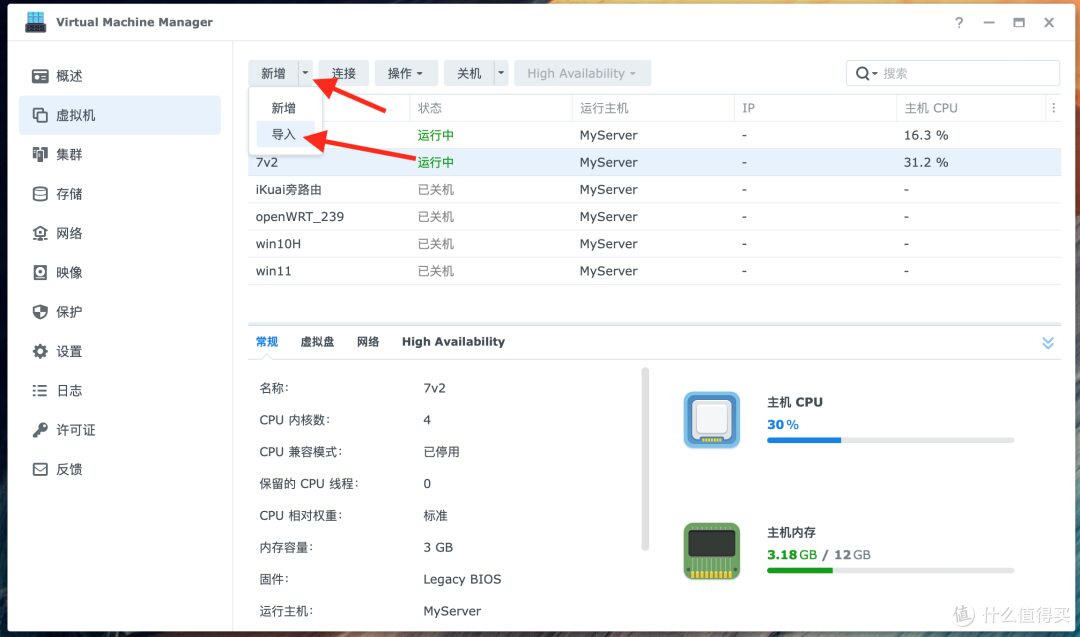Open VMM 设置 (Settings)
The image size is (1080, 637).
(68, 350)
